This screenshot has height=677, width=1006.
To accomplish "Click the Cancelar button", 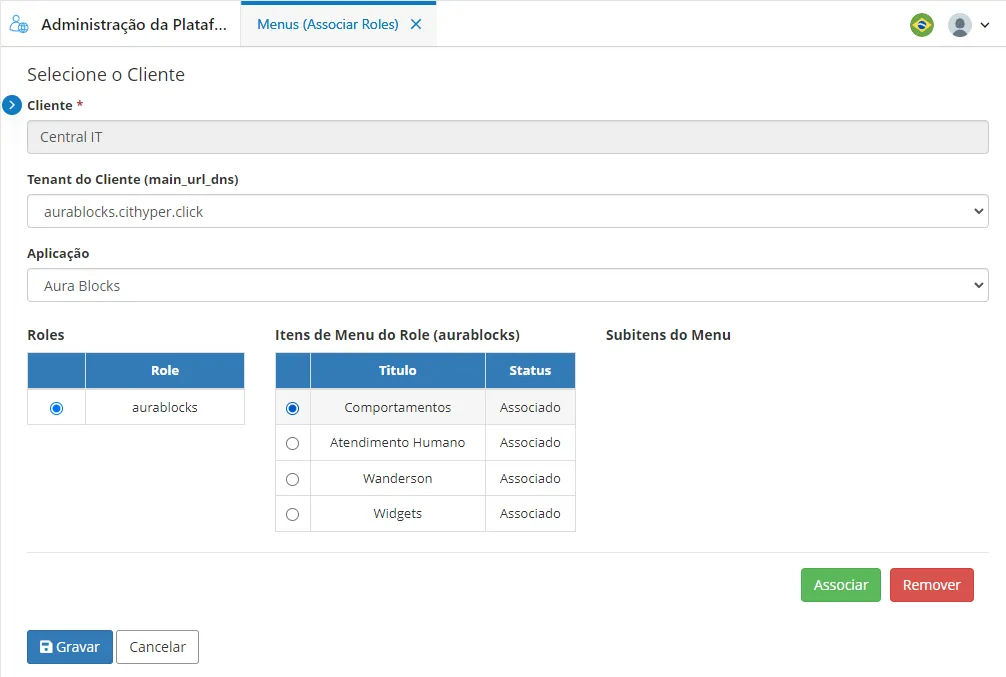I will (x=157, y=647).
